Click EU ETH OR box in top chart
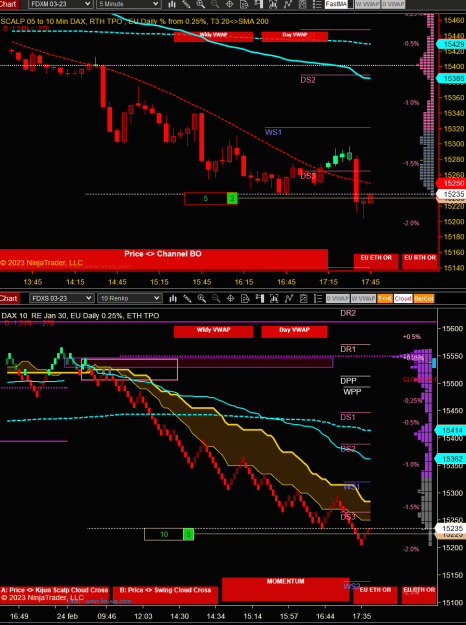 tap(376, 261)
